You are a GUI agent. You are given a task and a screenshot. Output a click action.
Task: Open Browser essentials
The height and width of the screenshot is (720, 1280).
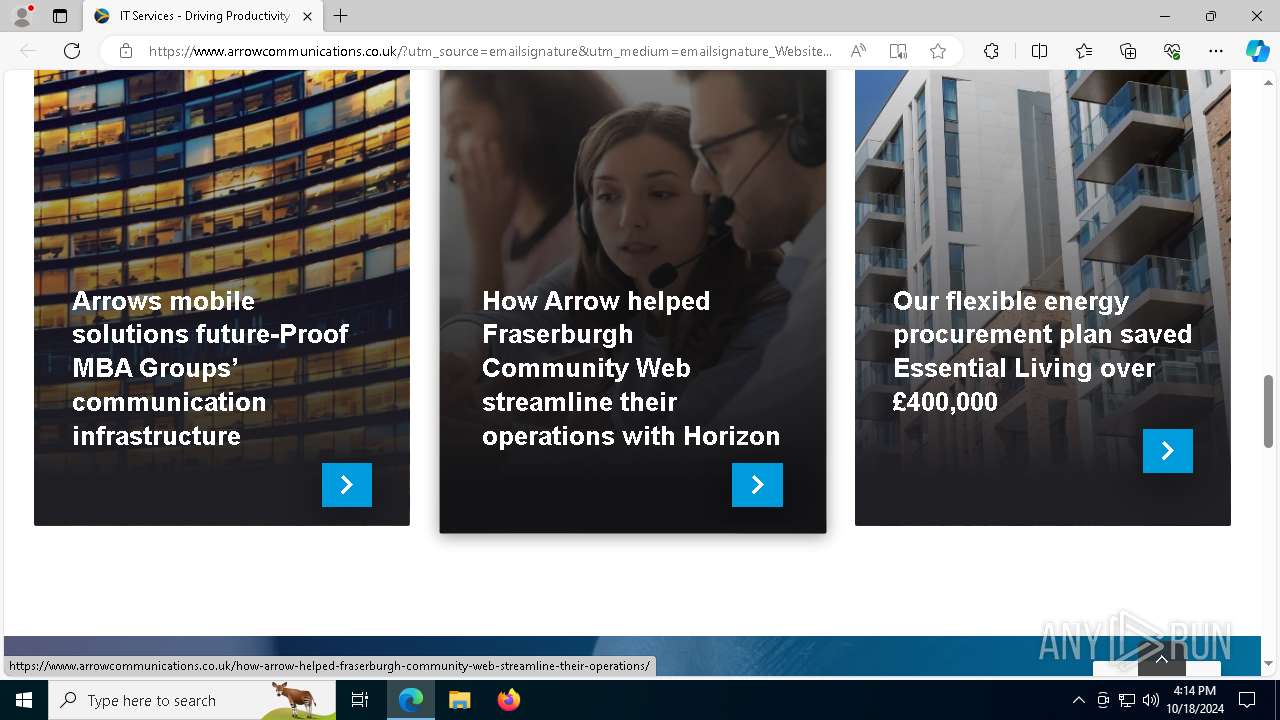click(1172, 51)
